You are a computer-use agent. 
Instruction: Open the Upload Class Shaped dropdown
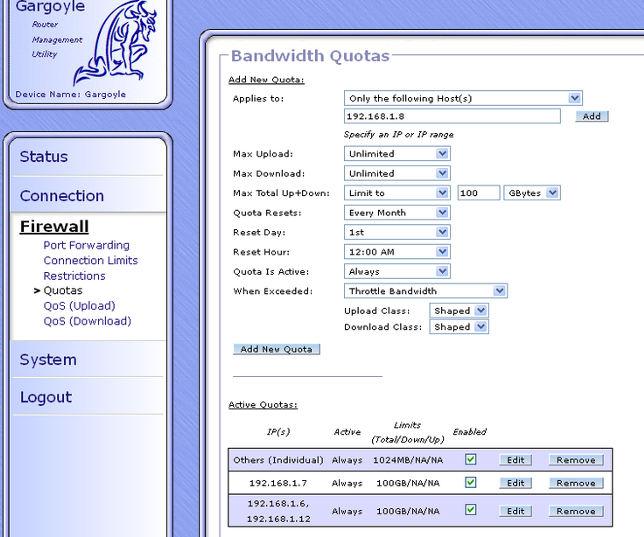pos(459,311)
